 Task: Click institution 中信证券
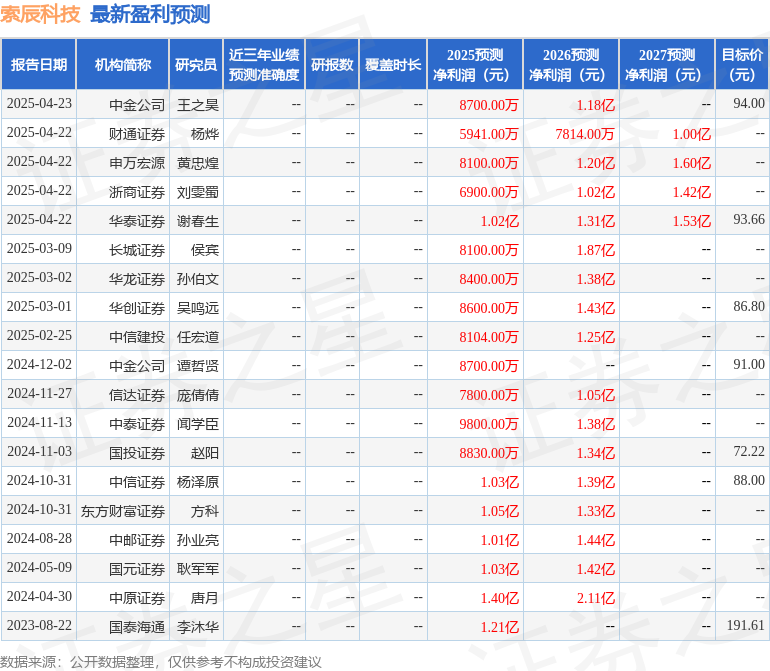click(137, 481)
